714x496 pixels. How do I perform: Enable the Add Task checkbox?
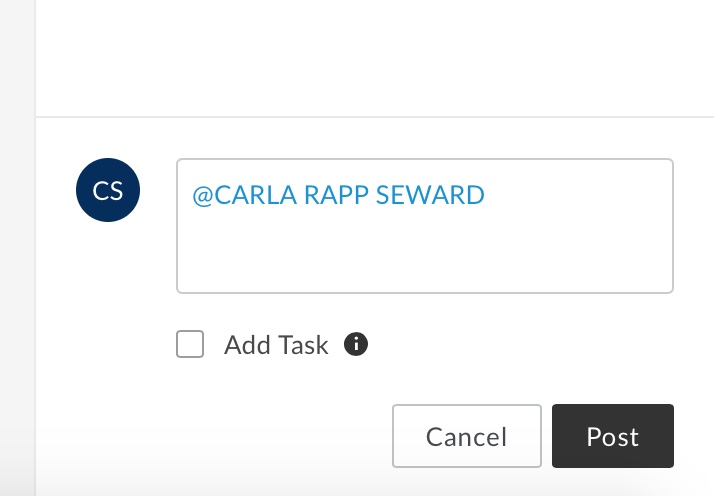coord(190,344)
